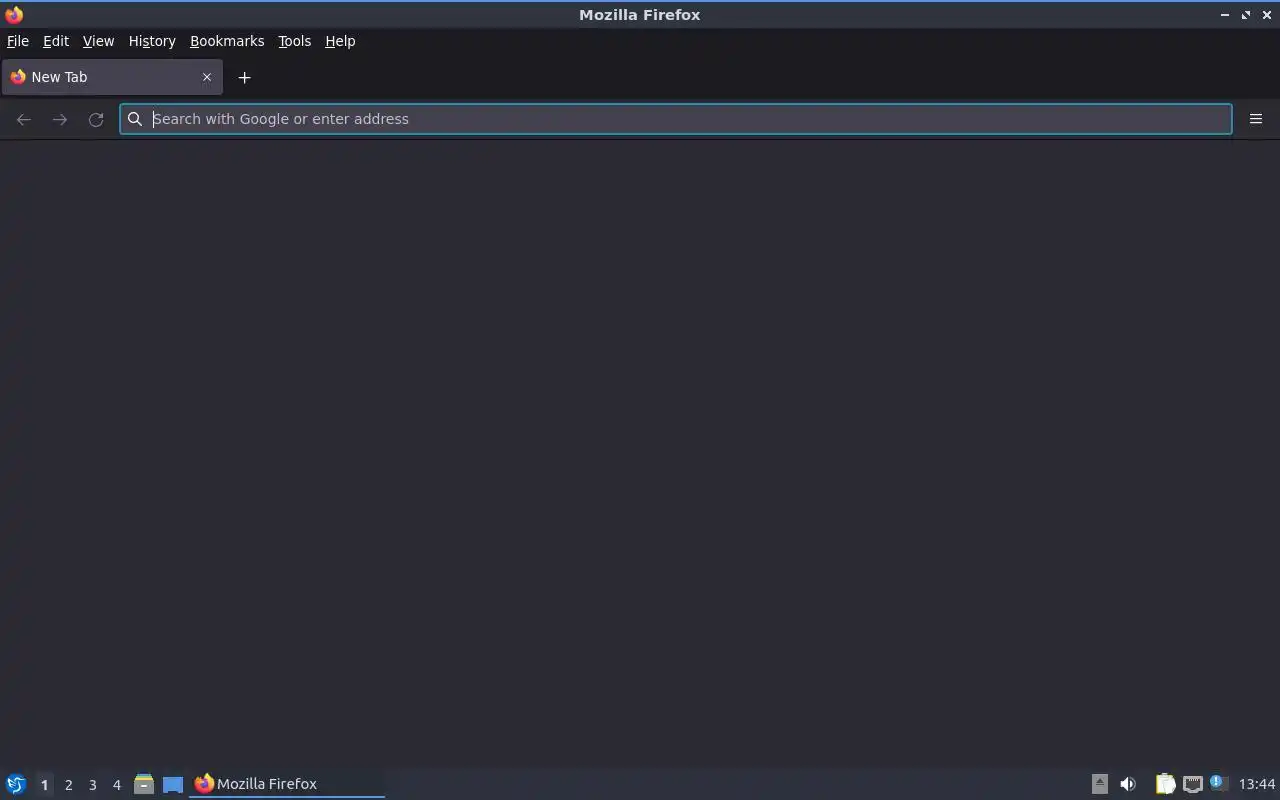Viewport: 1280px width, 800px height.
Task: Go forward one page
Action: point(60,119)
